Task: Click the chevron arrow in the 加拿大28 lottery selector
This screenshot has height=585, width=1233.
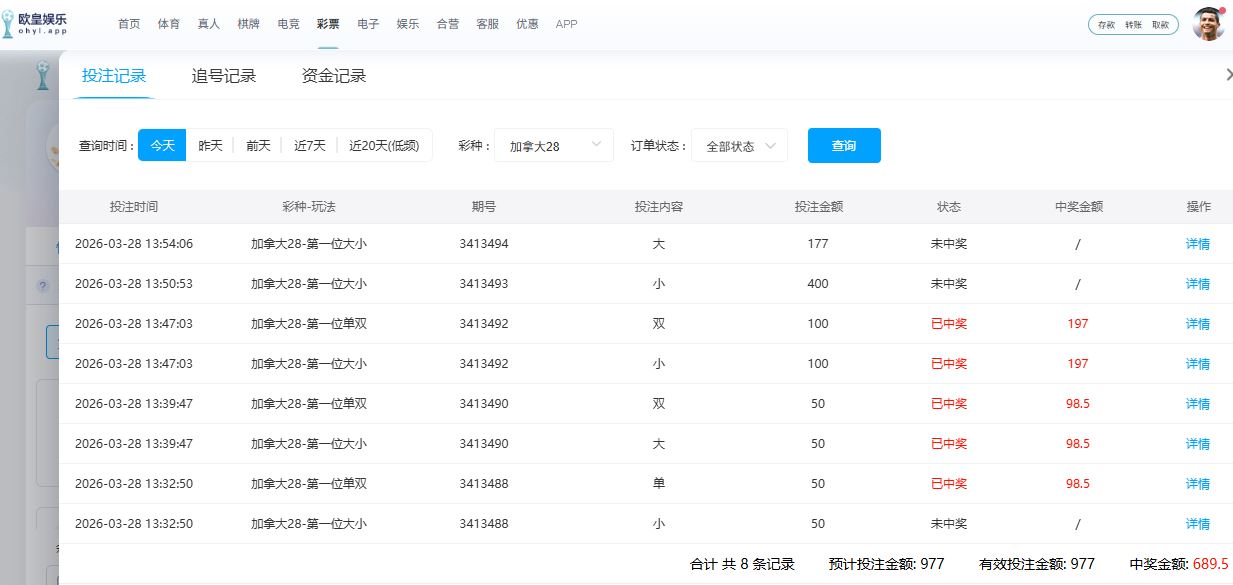Action: tap(597, 145)
